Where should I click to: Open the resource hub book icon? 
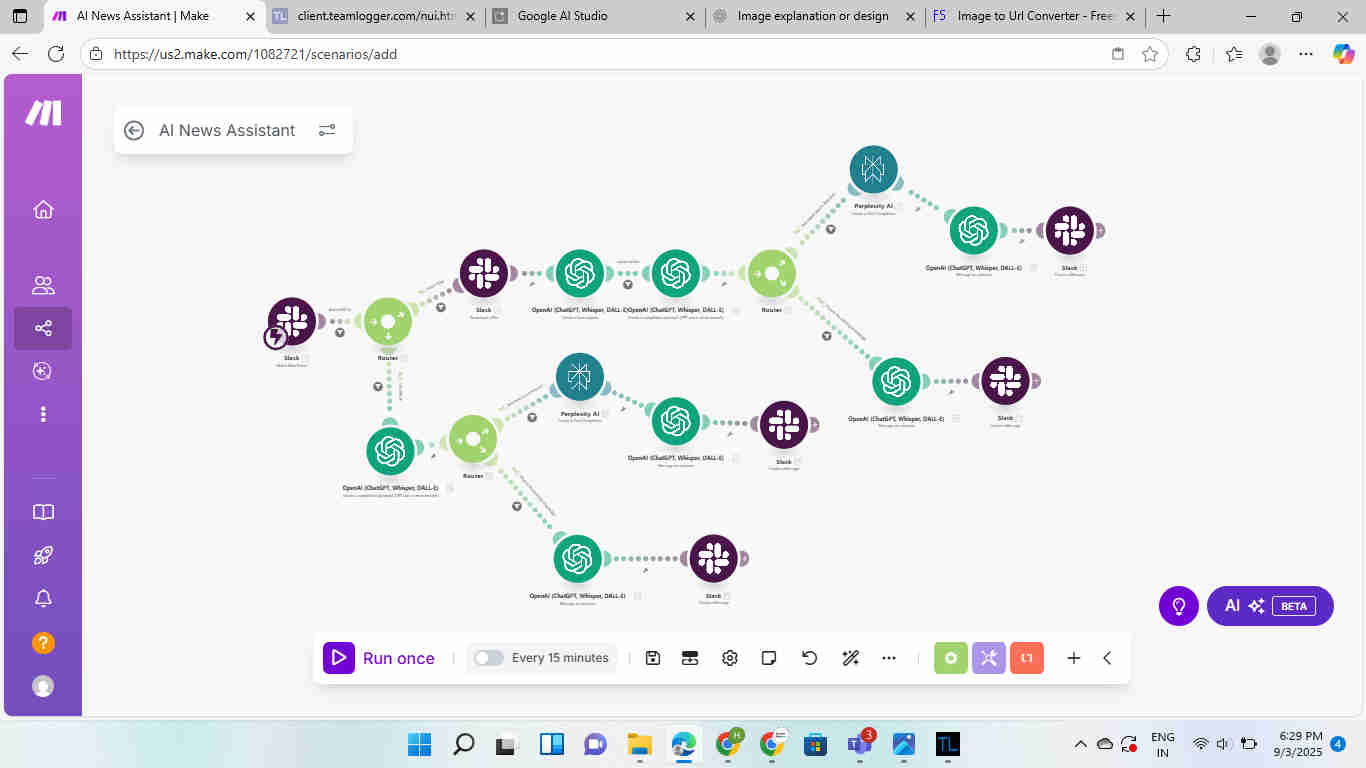coord(43,512)
